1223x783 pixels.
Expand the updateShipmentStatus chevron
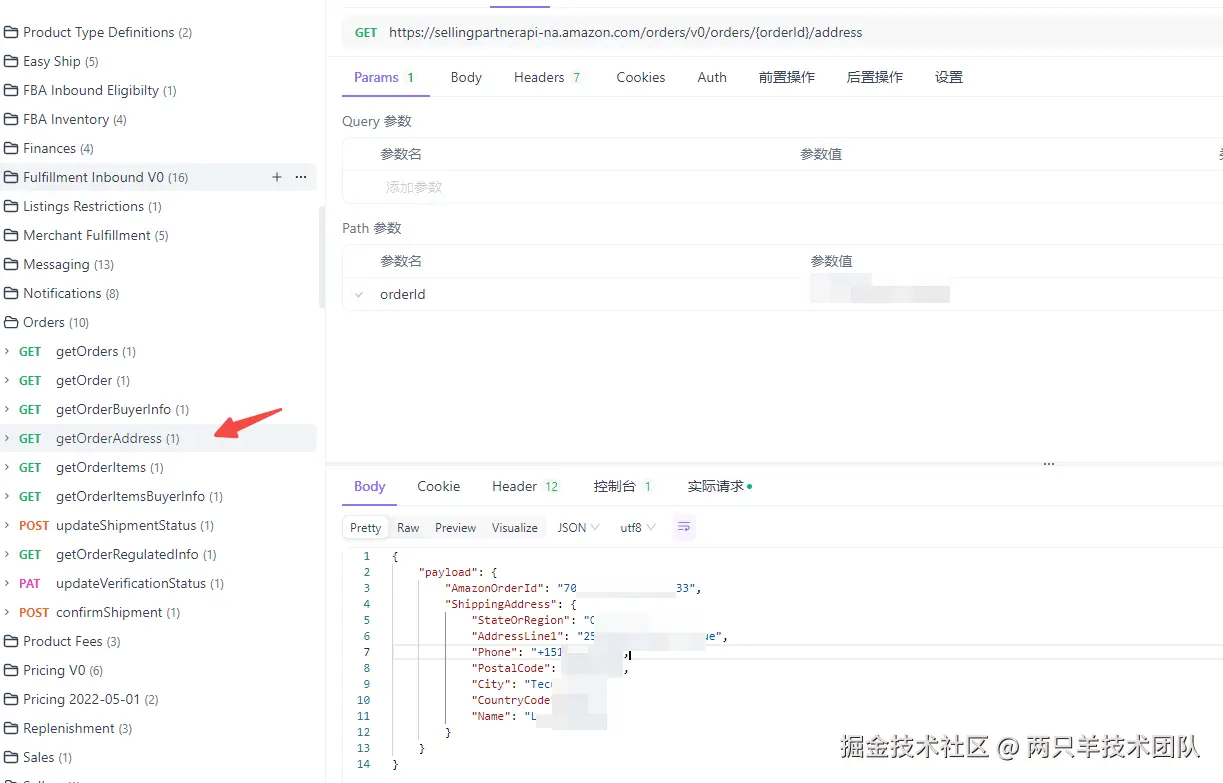8,525
